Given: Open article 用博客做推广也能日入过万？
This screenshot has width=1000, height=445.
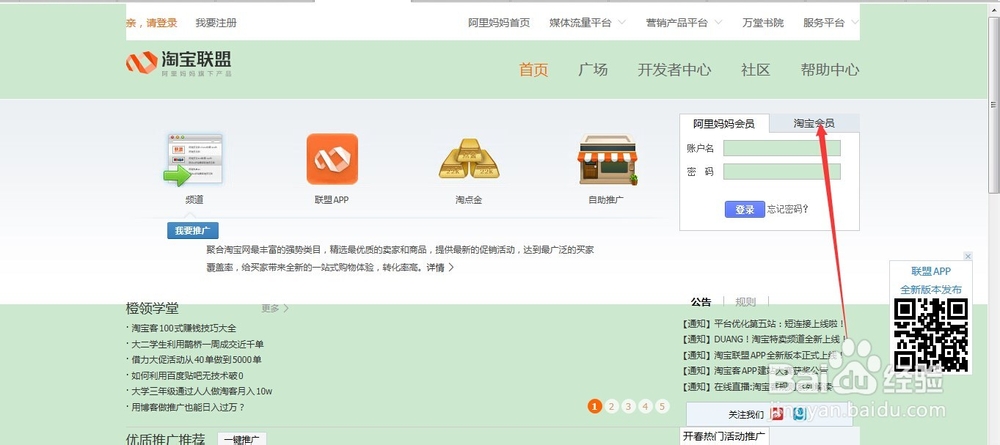Looking at the screenshot, I should [x=186, y=407].
